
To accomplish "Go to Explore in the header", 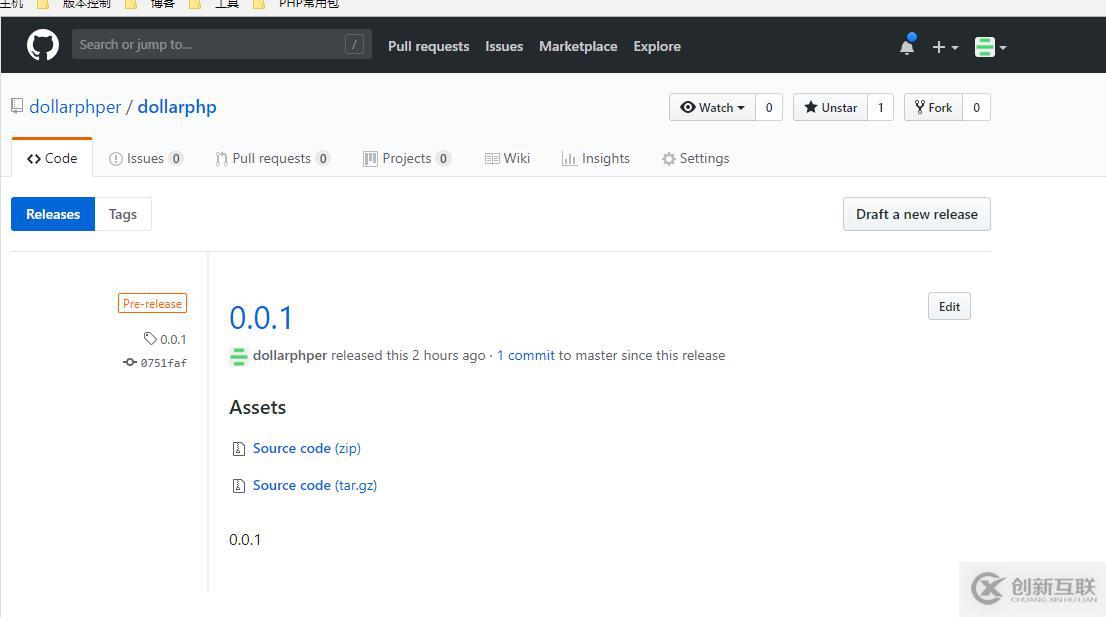I will pos(657,47).
